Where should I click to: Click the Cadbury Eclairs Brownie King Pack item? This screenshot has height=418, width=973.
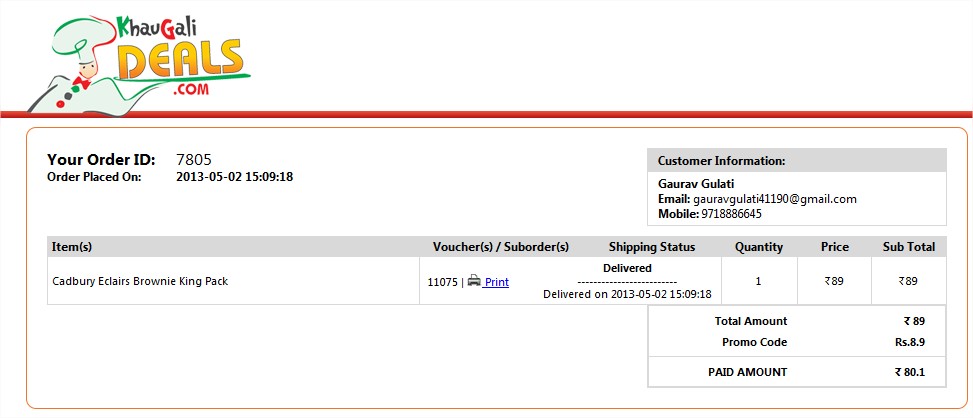point(140,281)
